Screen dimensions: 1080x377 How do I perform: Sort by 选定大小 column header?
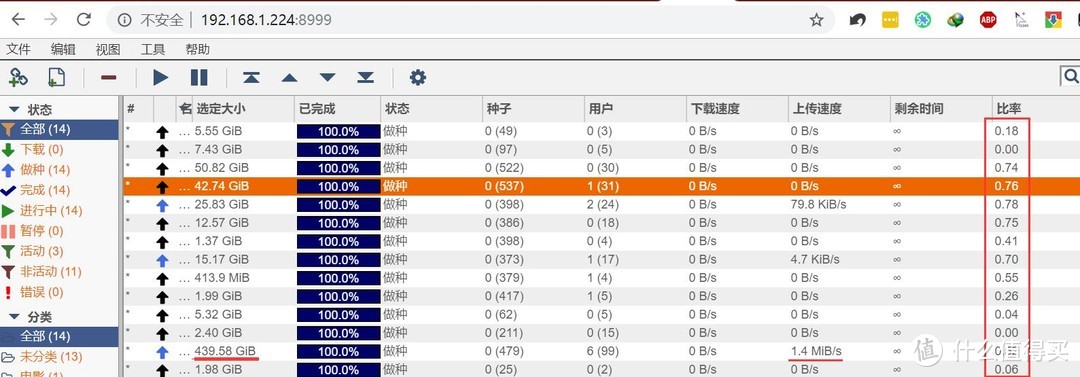click(243, 109)
